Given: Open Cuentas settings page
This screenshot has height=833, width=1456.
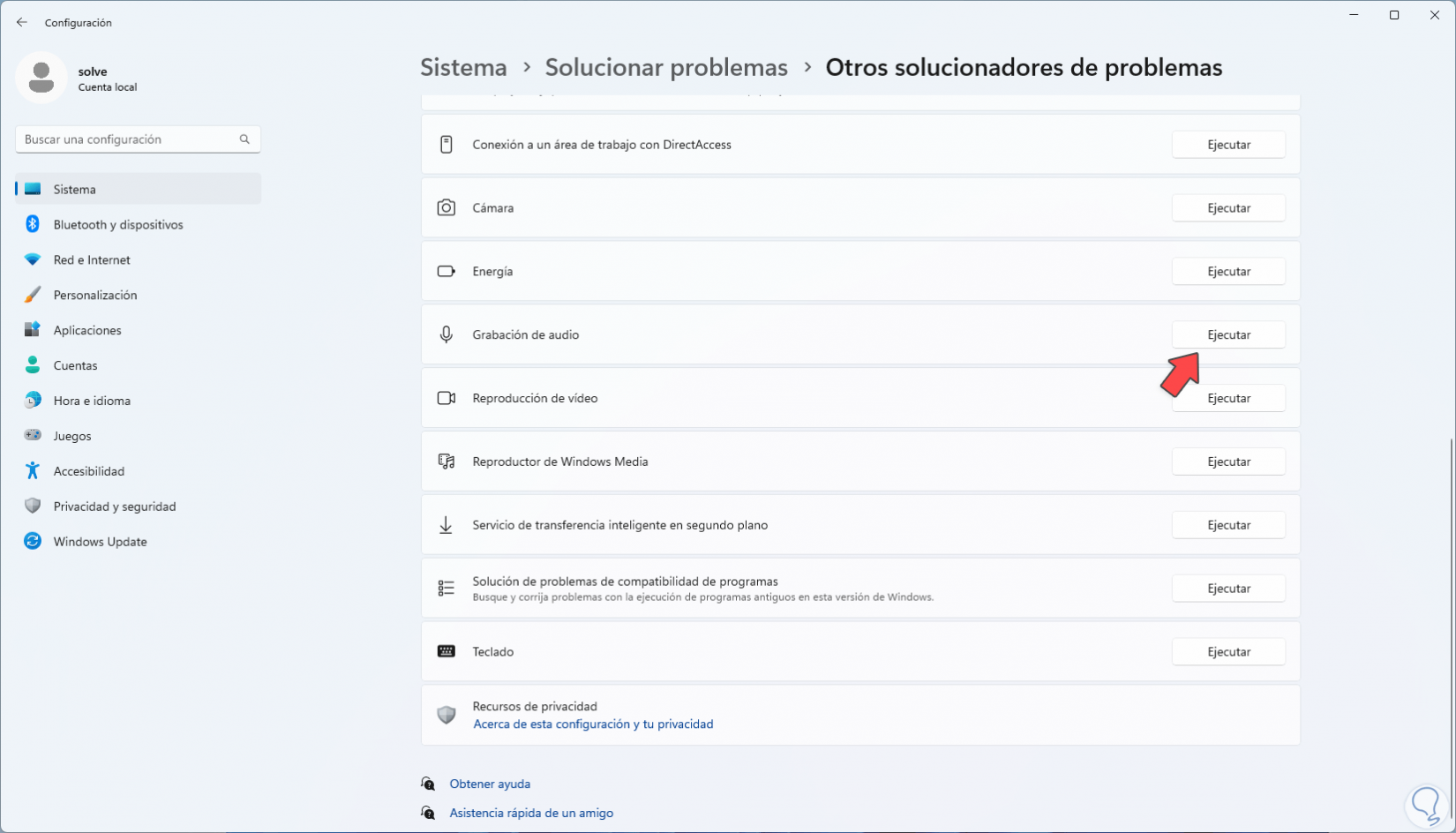Looking at the screenshot, I should (x=75, y=366).
